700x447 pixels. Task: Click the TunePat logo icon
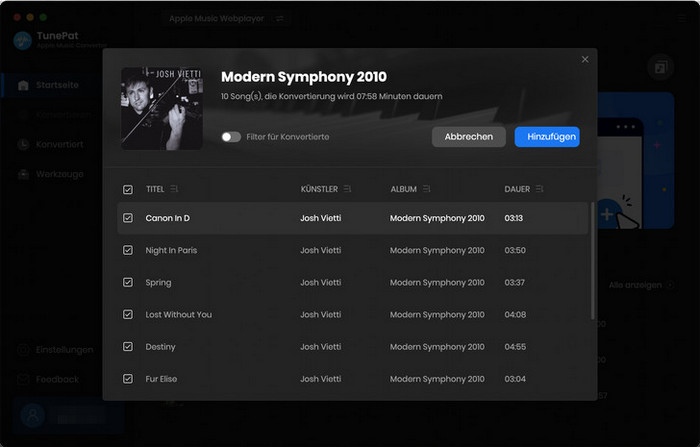22,41
